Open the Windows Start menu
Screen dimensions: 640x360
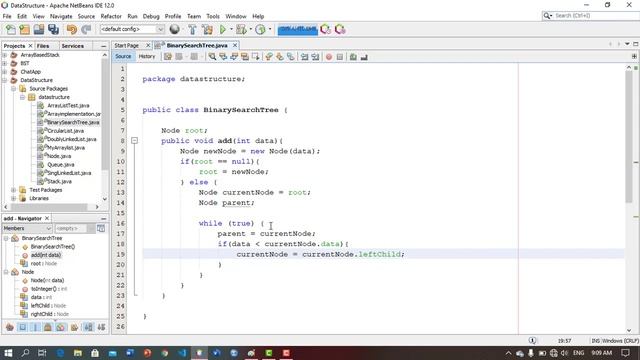[x=8, y=353]
